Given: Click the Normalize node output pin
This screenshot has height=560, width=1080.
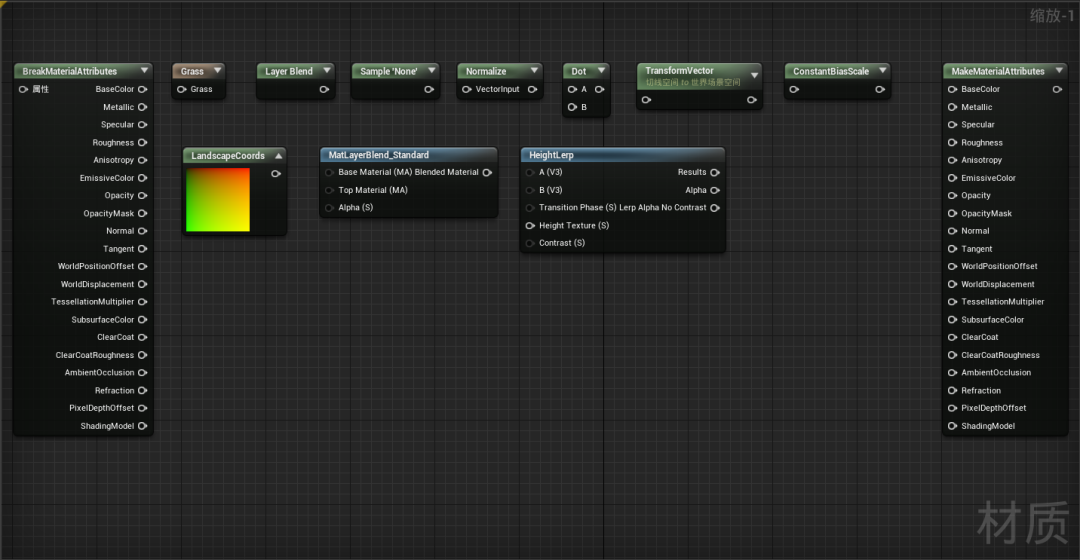Looking at the screenshot, I should (532, 89).
